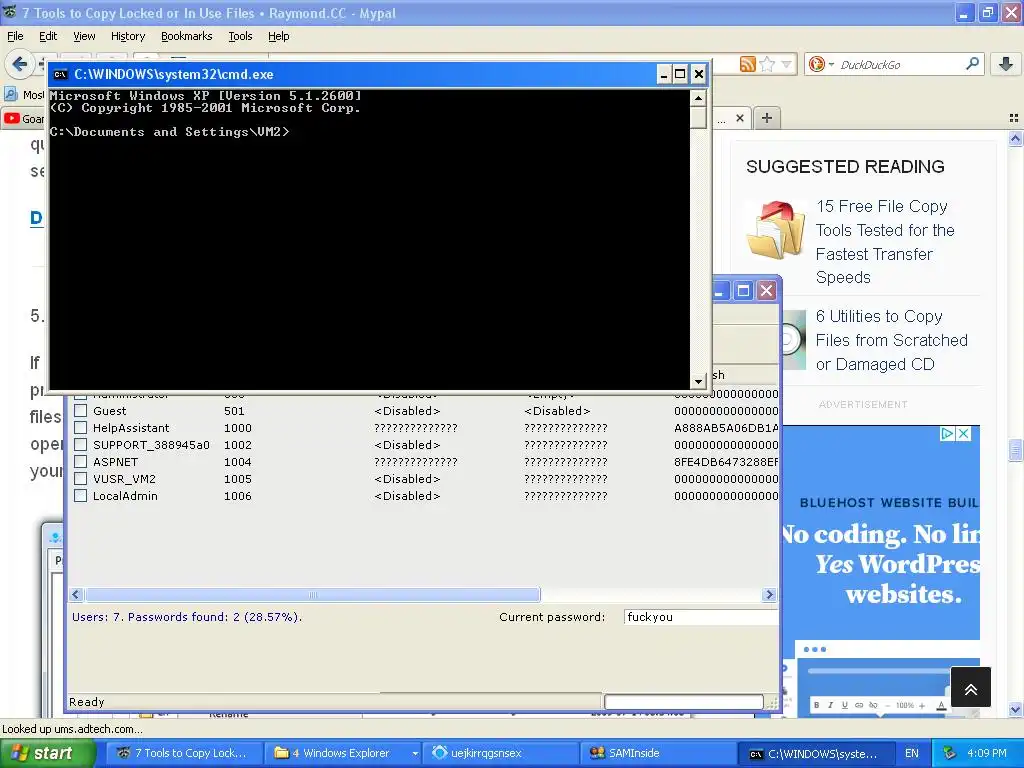The image size is (1024, 768).
Task: Click the SAMInside horizontal scrollbar thumb
Action: coord(313,594)
